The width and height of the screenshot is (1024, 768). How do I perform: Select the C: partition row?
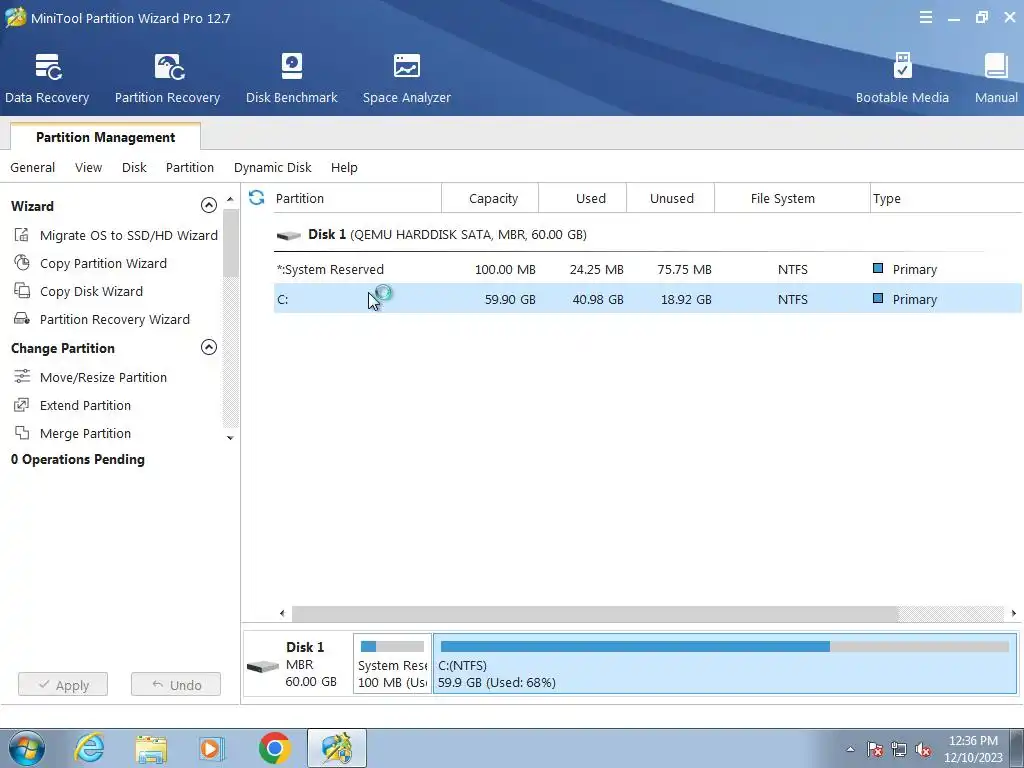pos(647,298)
